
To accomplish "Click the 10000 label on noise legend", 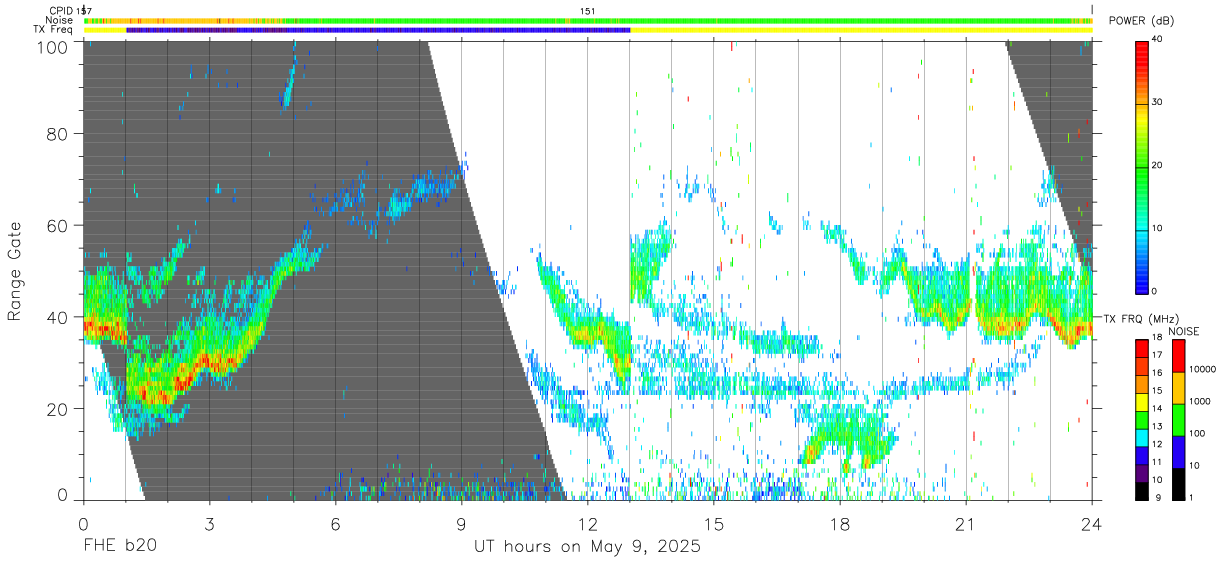I will (1202, 369).
